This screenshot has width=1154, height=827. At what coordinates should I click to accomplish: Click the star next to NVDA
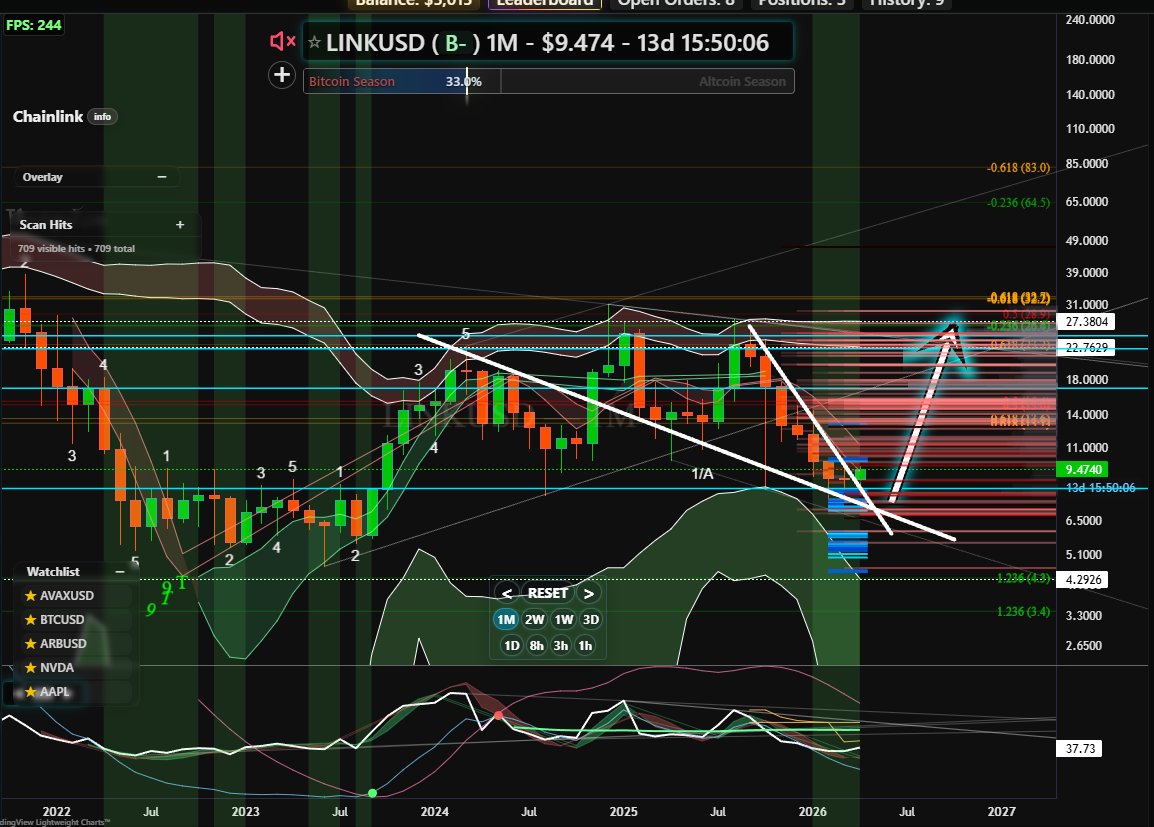click(x=31, y=668)
